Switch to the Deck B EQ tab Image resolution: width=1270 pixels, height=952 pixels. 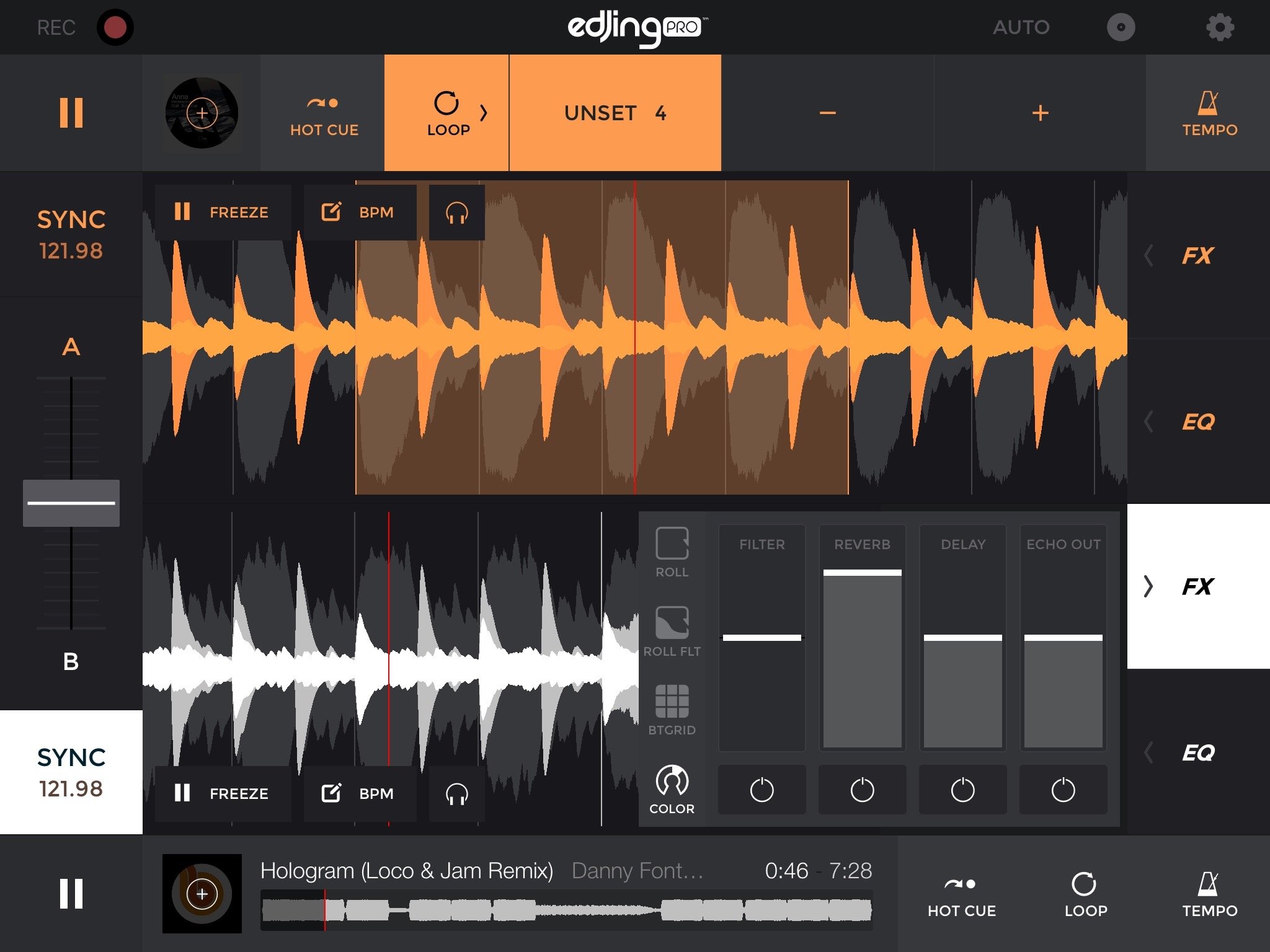click(1197, 752)
